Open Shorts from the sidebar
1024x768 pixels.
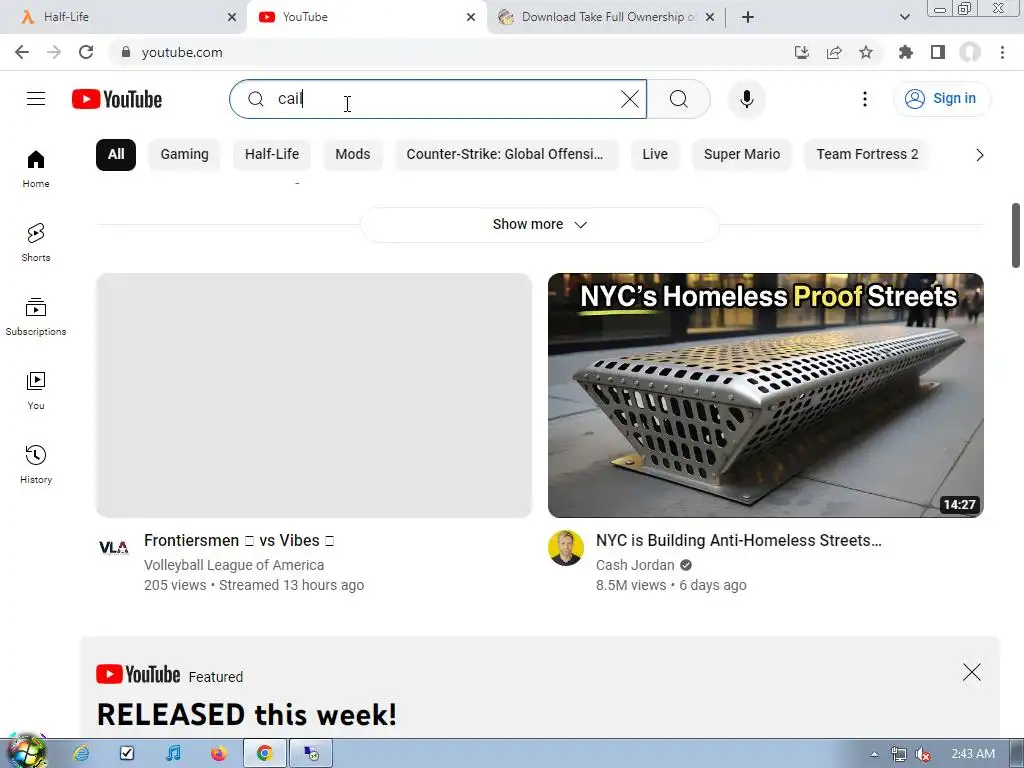coord(36,242)
